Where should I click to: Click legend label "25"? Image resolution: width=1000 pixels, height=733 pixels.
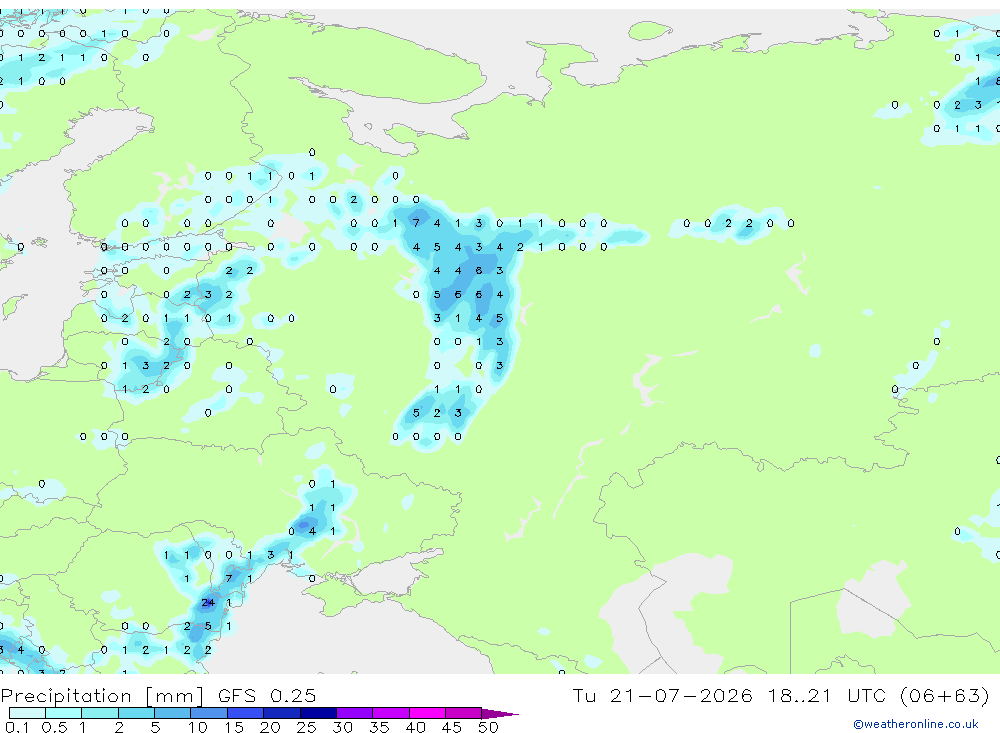click(x=306, y=727)
